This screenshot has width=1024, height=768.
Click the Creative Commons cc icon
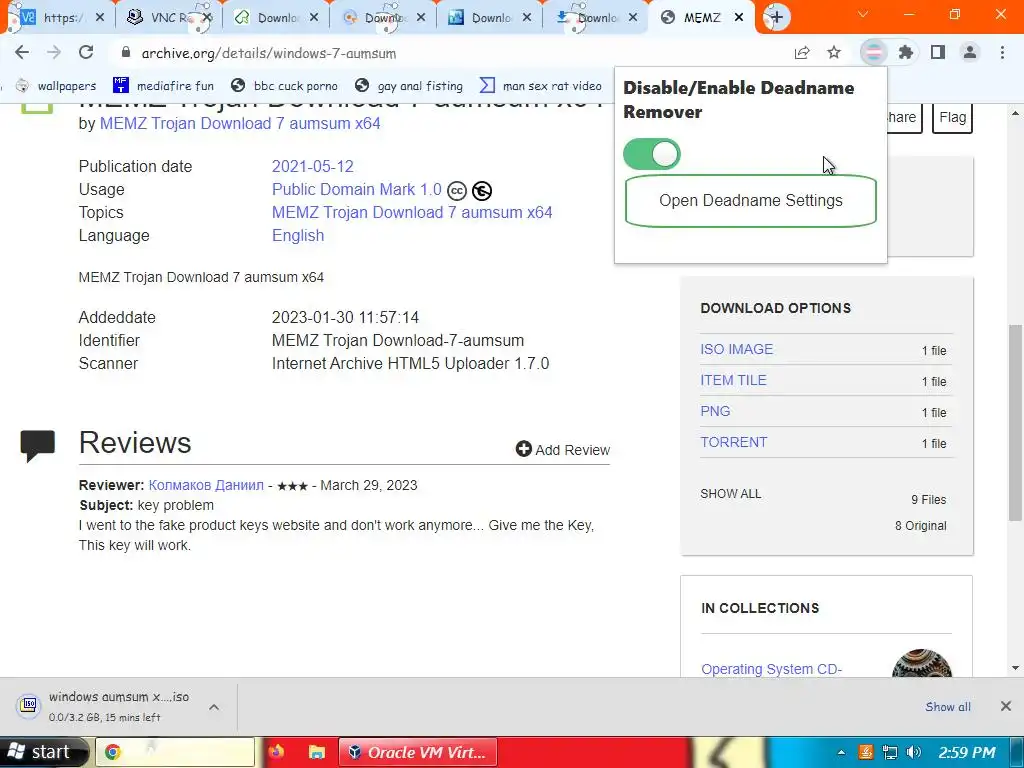(456, 191)
